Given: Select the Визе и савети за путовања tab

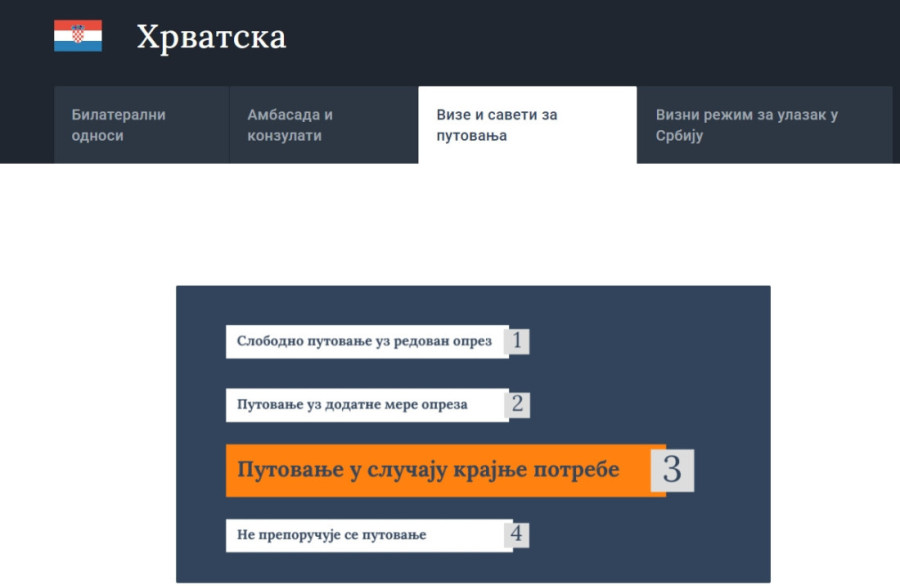Looking at the screenshot, I should pos(526,125).
